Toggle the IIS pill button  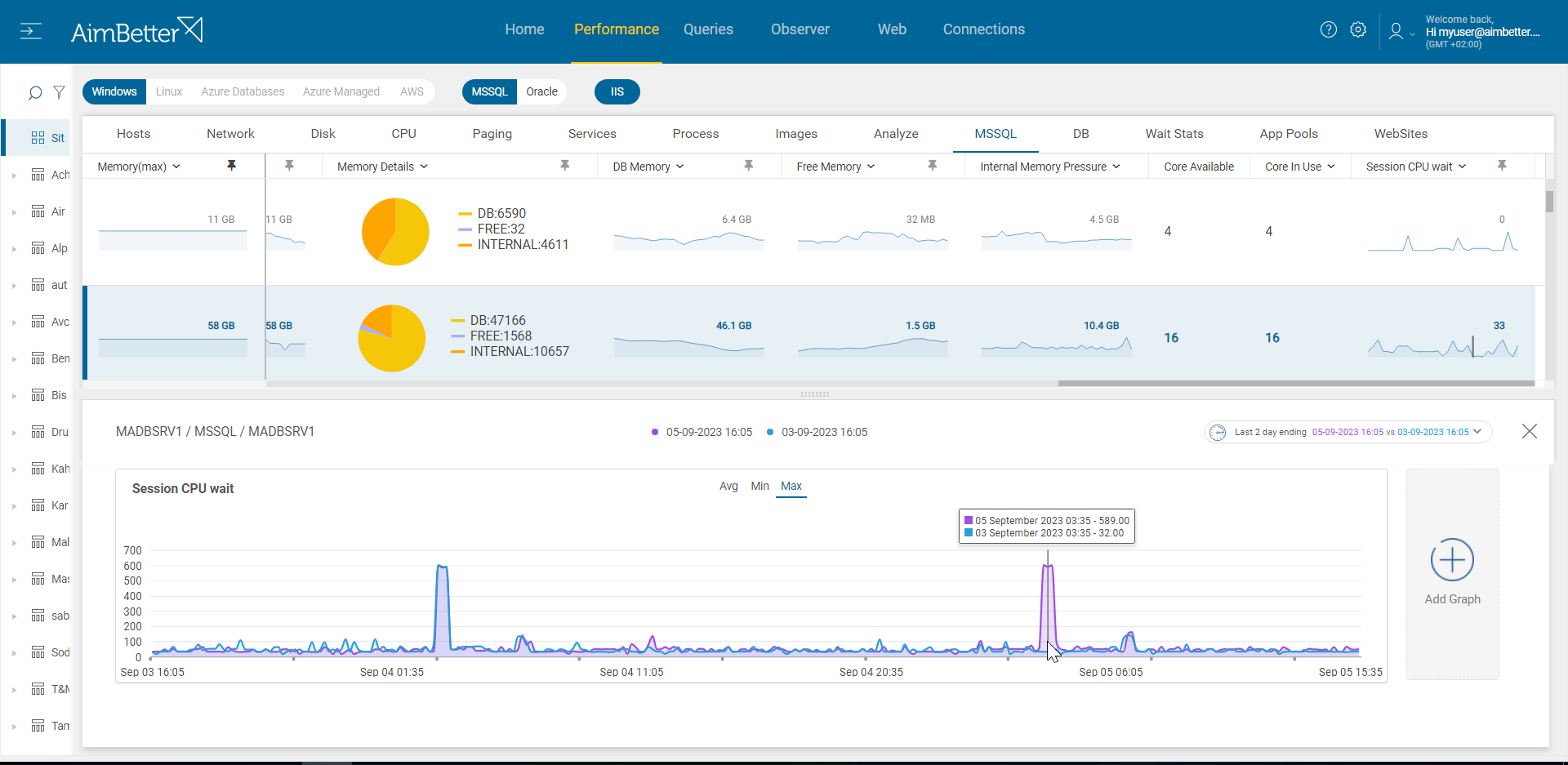[x=617, y=91]
